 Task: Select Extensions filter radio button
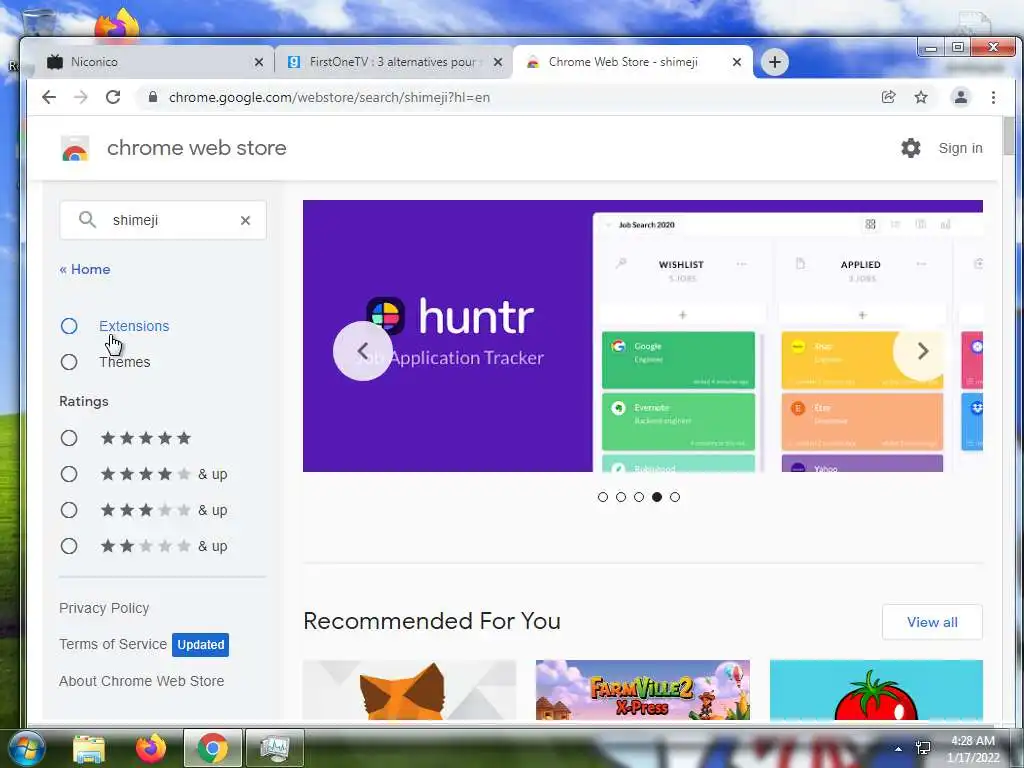pyautogui.click(x=69, y=326)
